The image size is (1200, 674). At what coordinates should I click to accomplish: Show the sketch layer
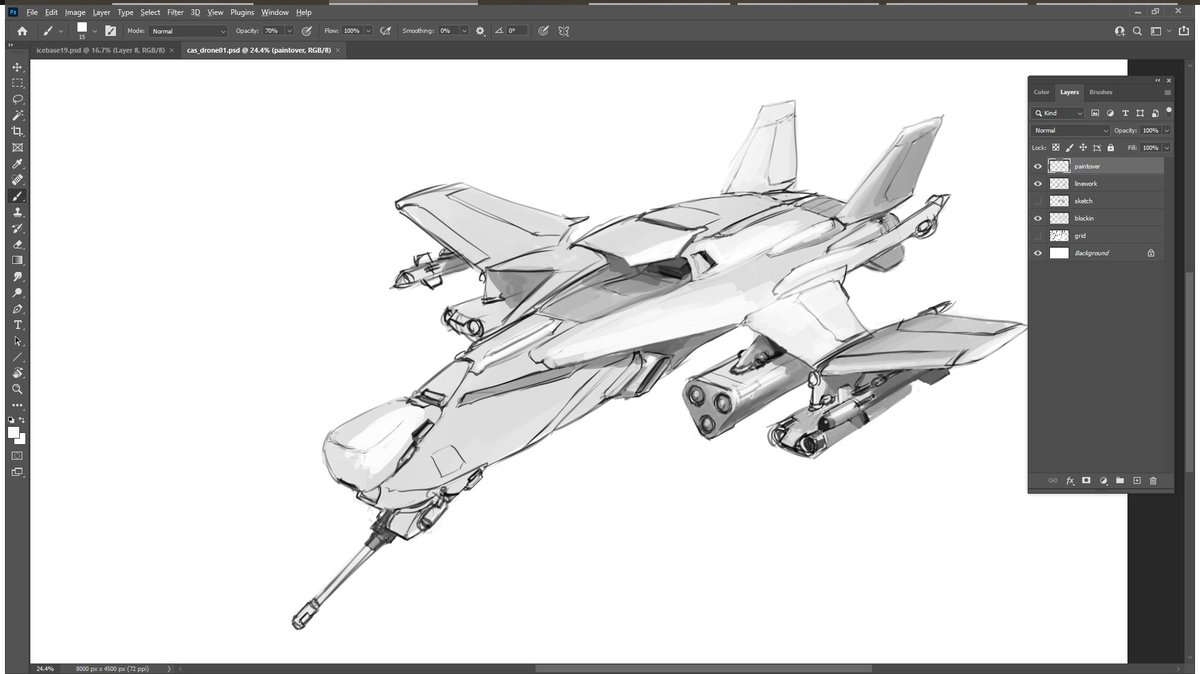click(x=1038, y=201)
